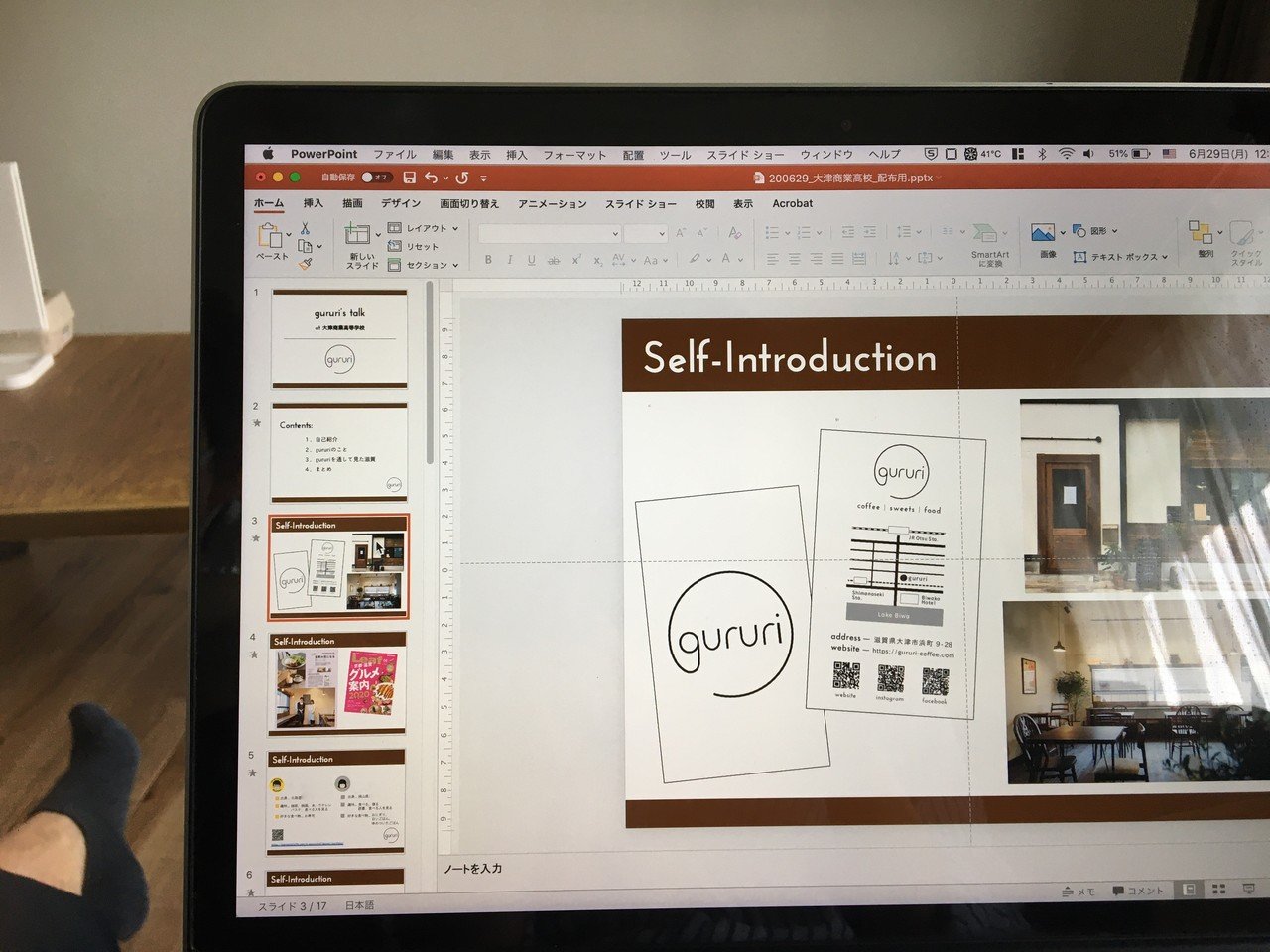Justify the paragraph text
This screenshot has height=952, width=1270.
tap(838, 259)
